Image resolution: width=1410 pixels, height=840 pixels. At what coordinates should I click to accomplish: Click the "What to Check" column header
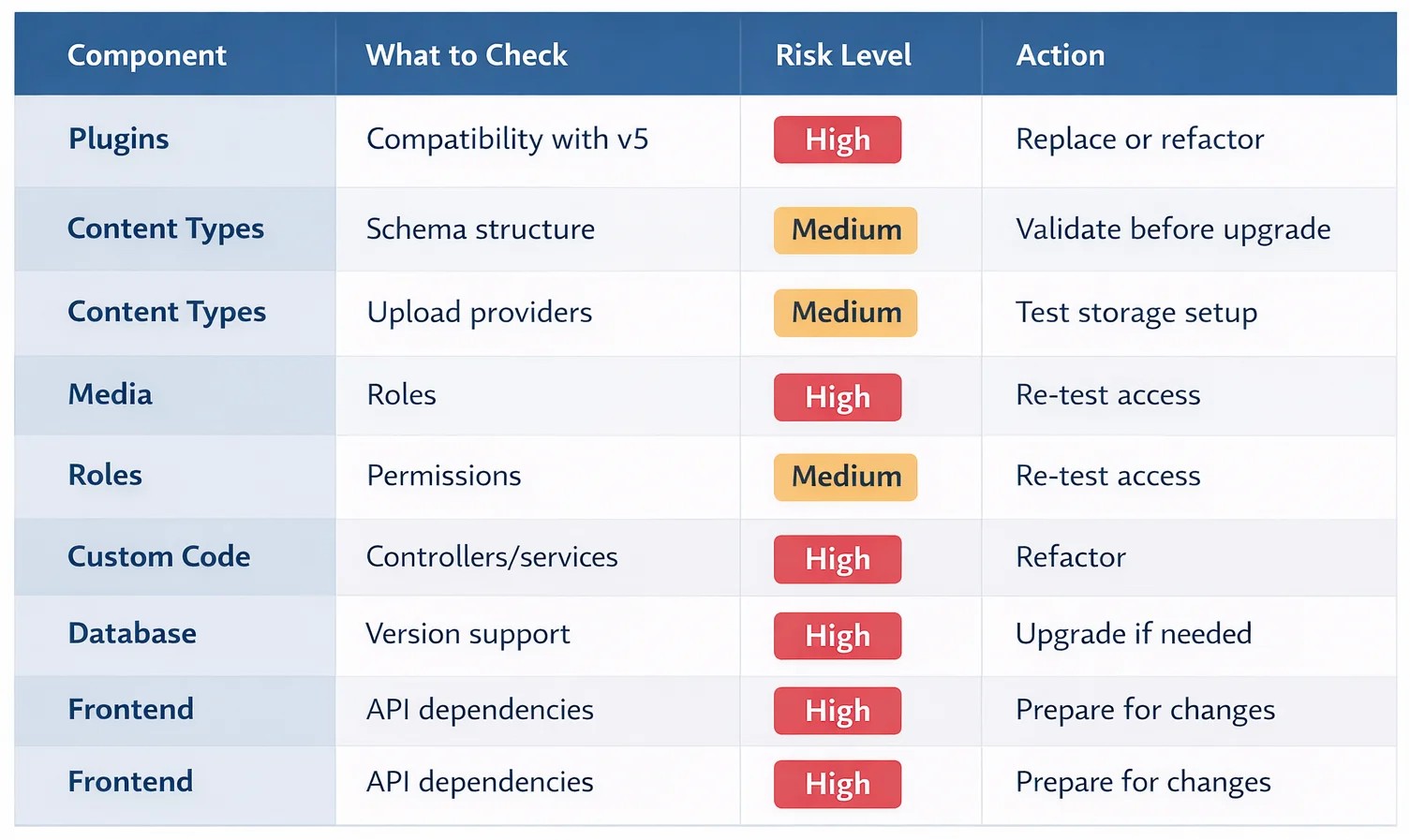[x=467, y=55]
